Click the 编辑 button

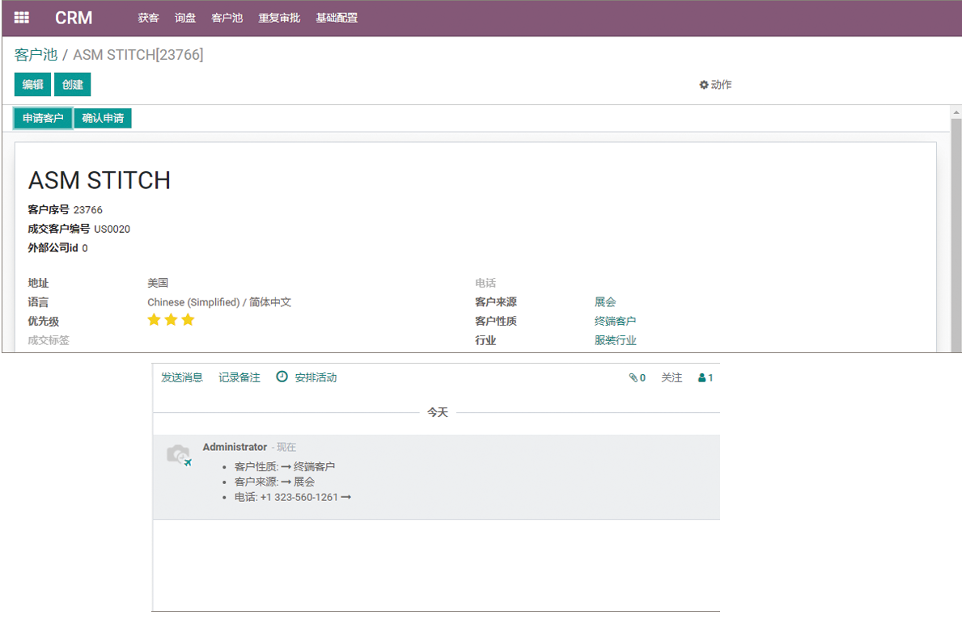click(32, 85)
